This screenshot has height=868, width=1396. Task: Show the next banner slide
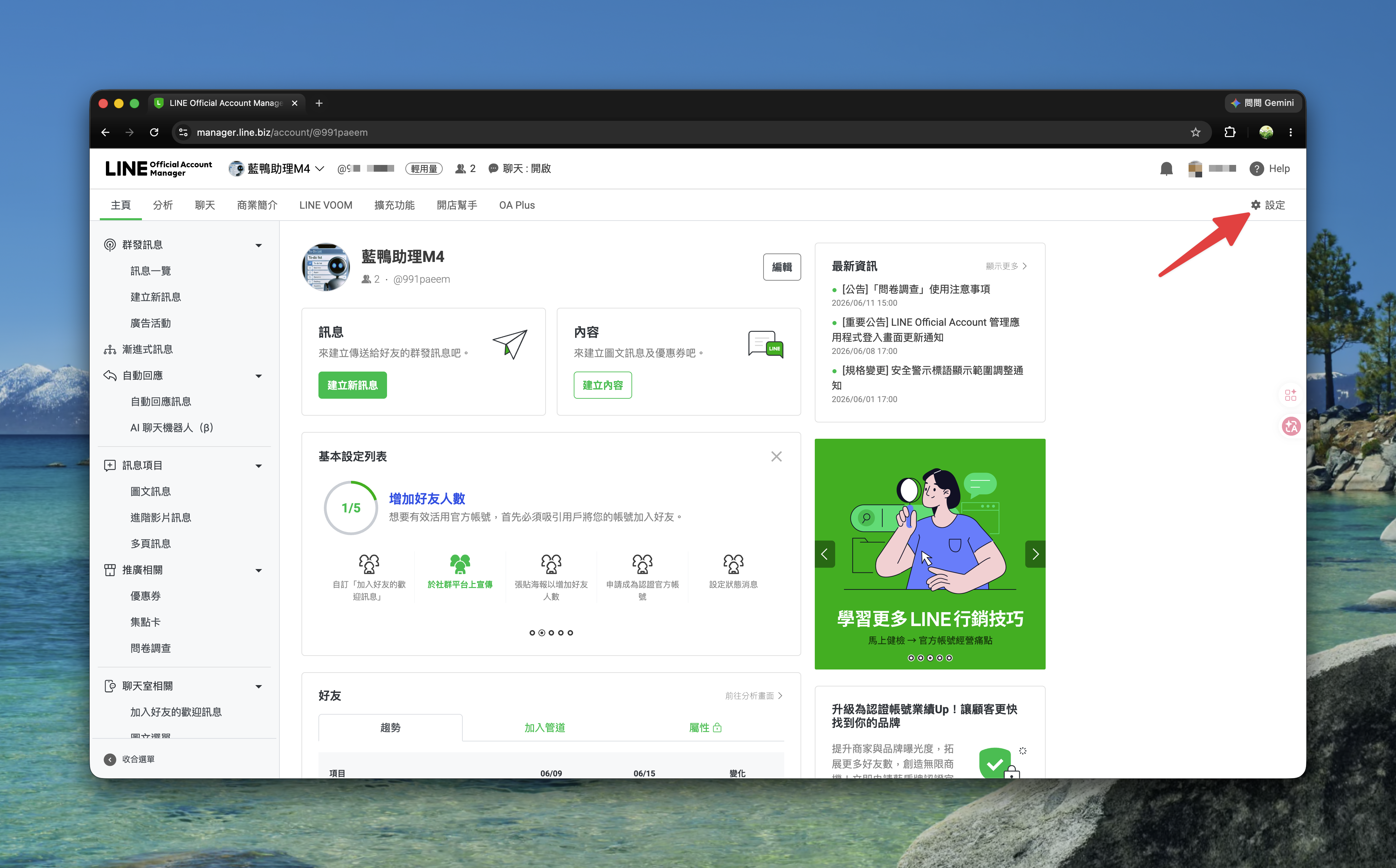(x=1035, y=554)
